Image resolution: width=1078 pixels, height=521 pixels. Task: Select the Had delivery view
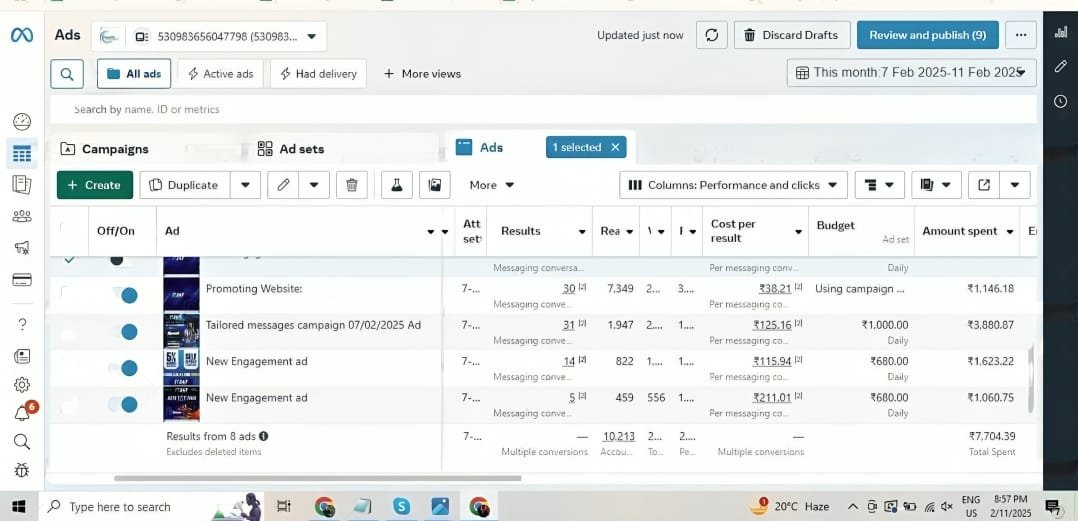(x=318, y=74)
